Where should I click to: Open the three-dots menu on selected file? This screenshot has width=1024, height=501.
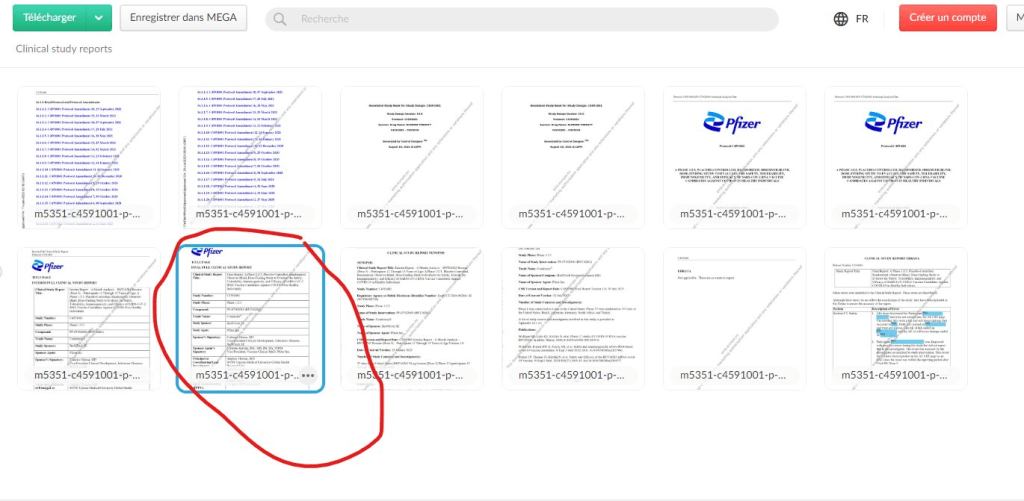[x=306, y=376]
